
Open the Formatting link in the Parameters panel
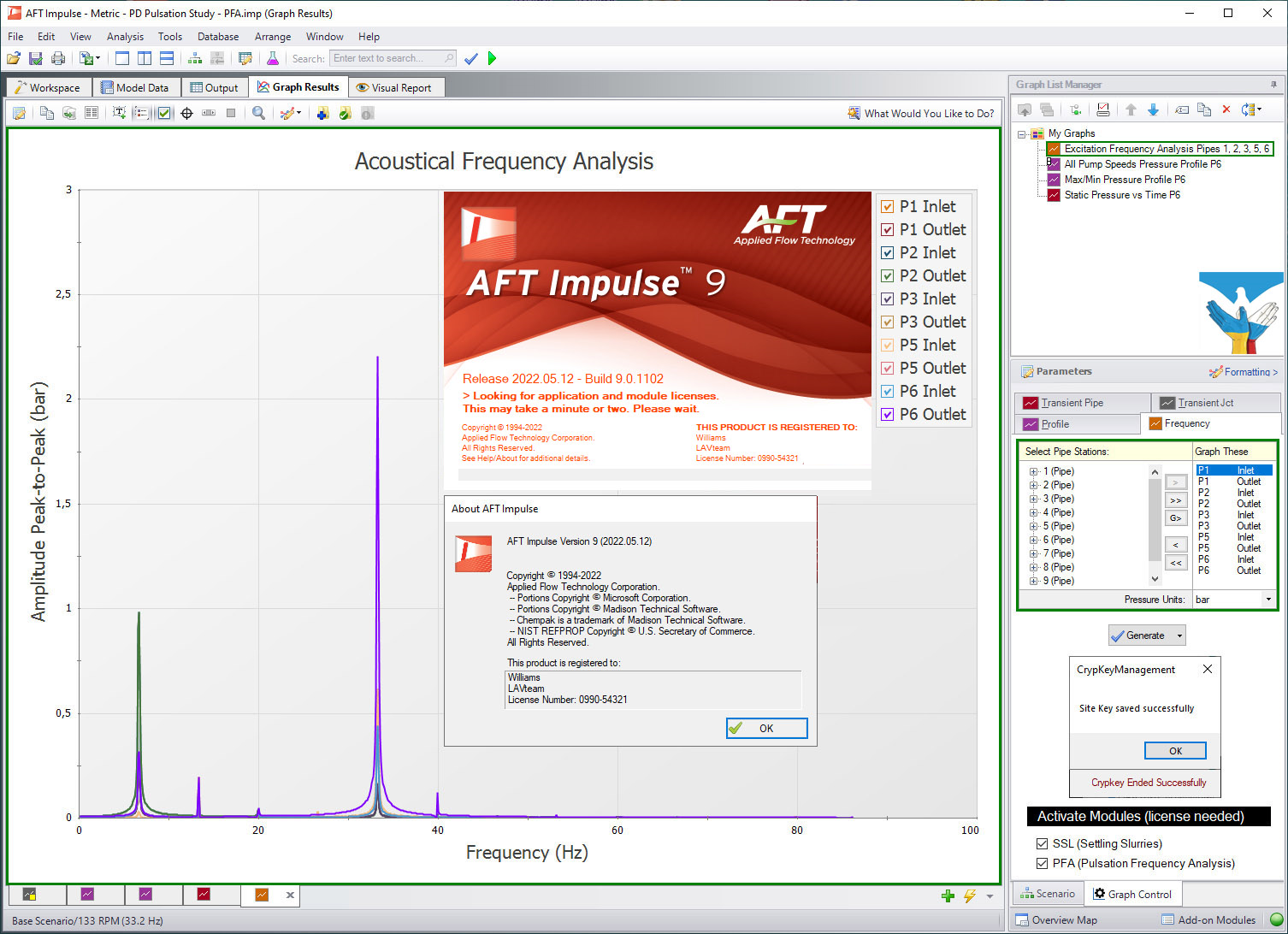[x=1244, y=372]
